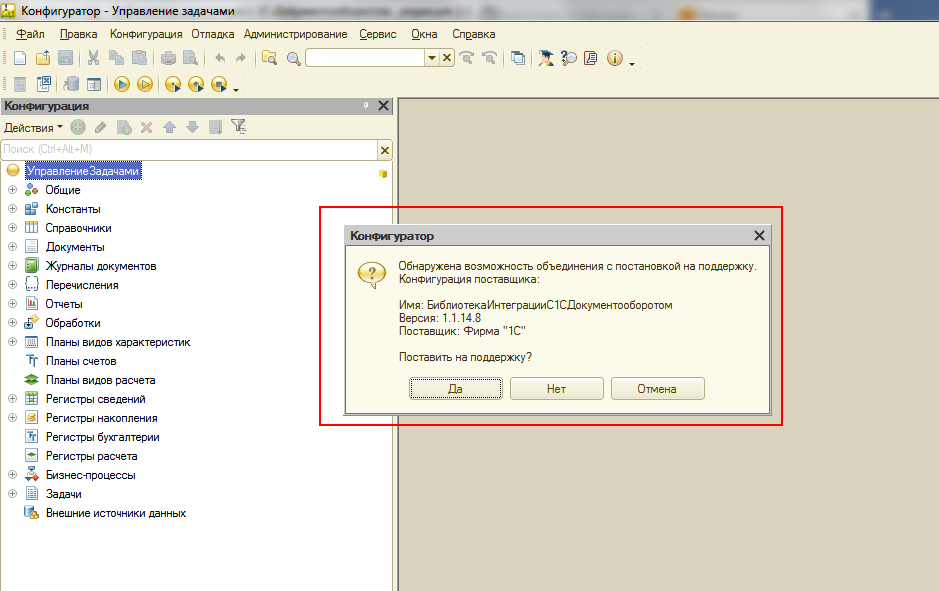Viewport: 939px width, 591px height.
Task: Open the Сервис menu
Action: click(x=378, y=34)
